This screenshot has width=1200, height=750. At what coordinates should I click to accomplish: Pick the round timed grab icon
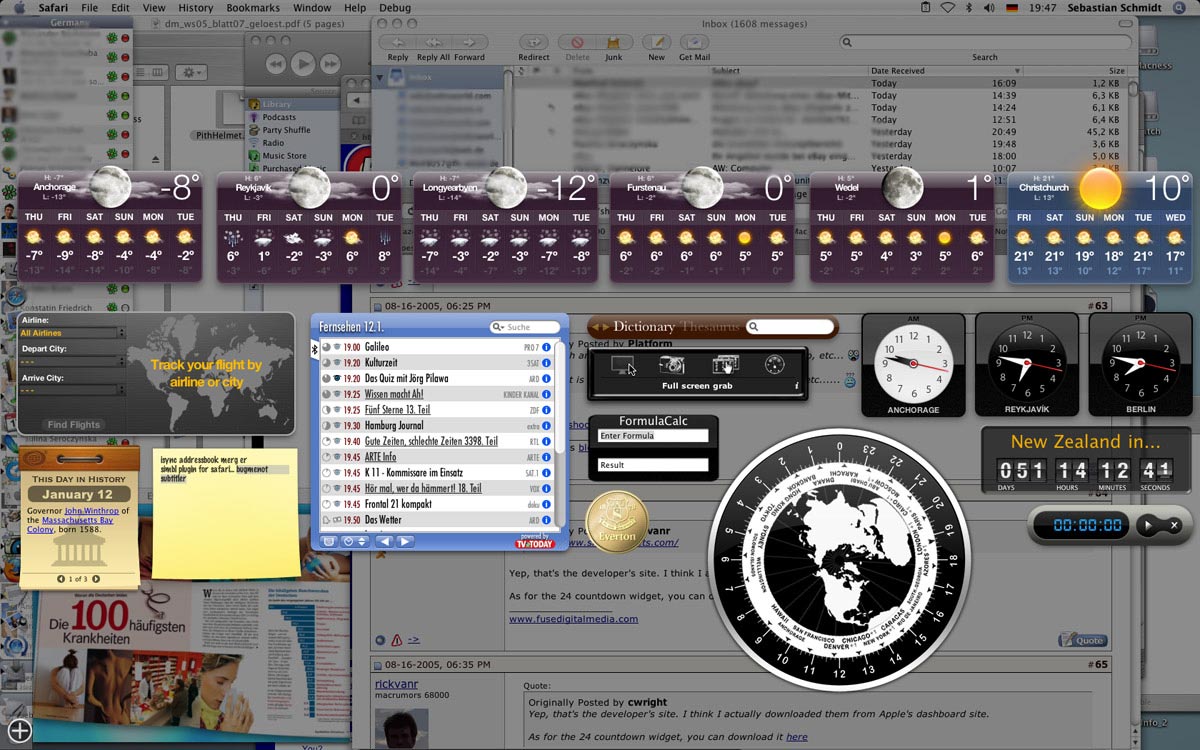pos(775,365)
